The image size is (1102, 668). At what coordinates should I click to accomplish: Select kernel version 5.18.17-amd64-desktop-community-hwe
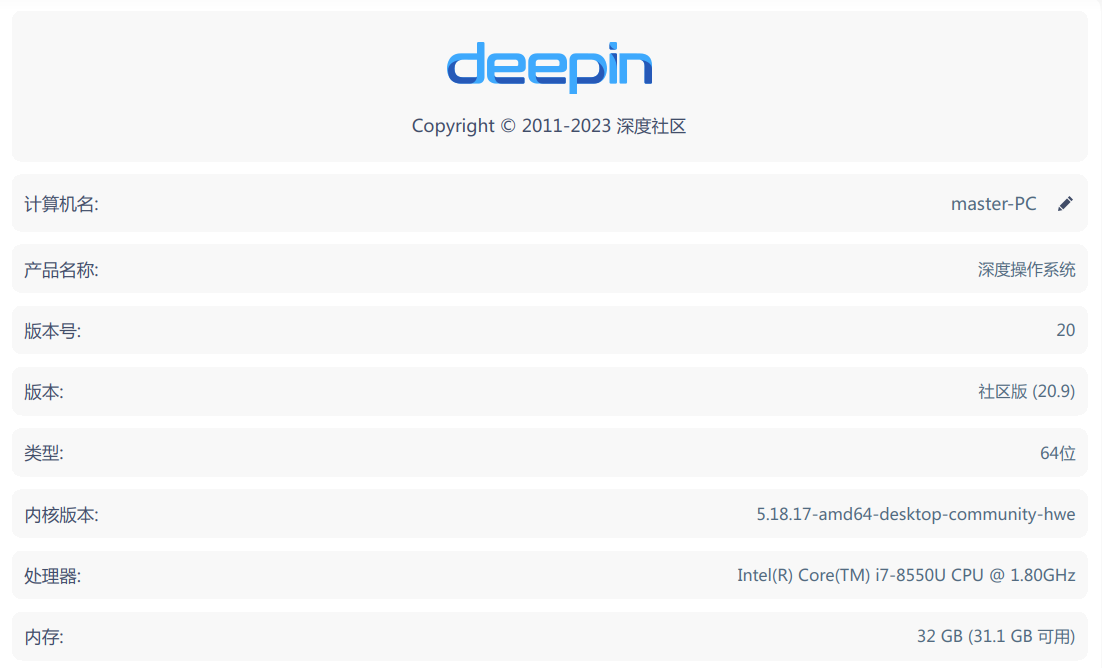(916, 514)
